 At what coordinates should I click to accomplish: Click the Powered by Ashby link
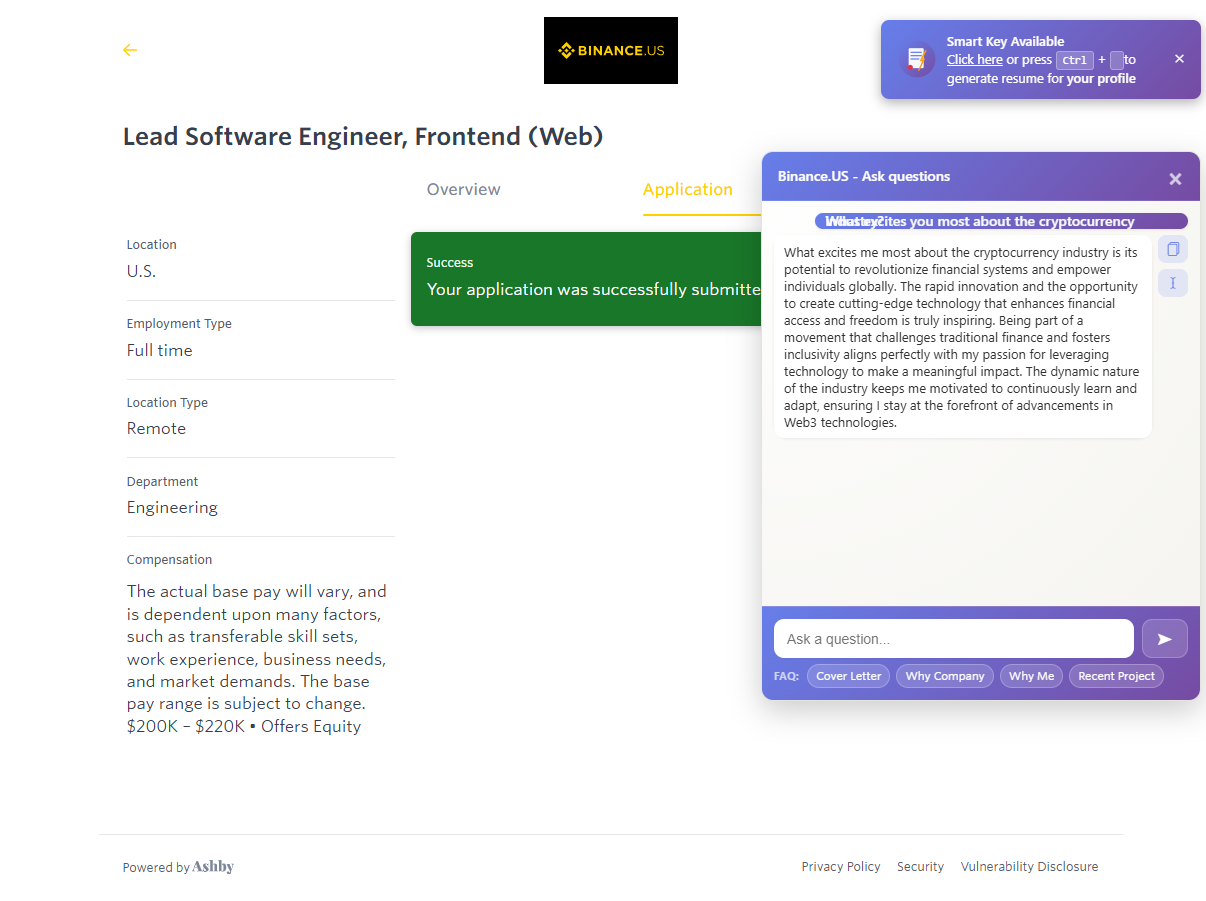click(178, 867)
